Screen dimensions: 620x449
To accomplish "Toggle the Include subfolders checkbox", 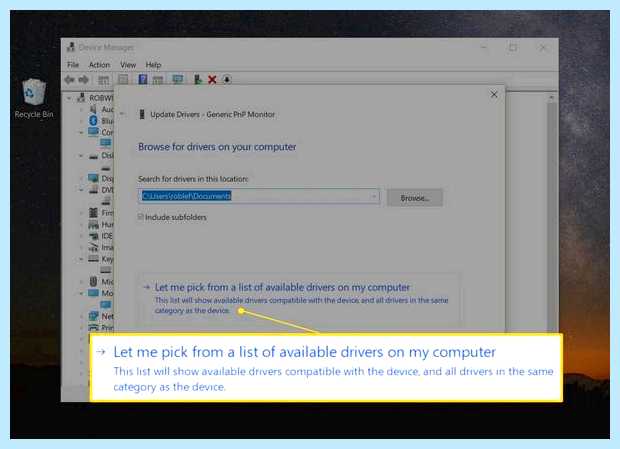I will tap(140, 217).
